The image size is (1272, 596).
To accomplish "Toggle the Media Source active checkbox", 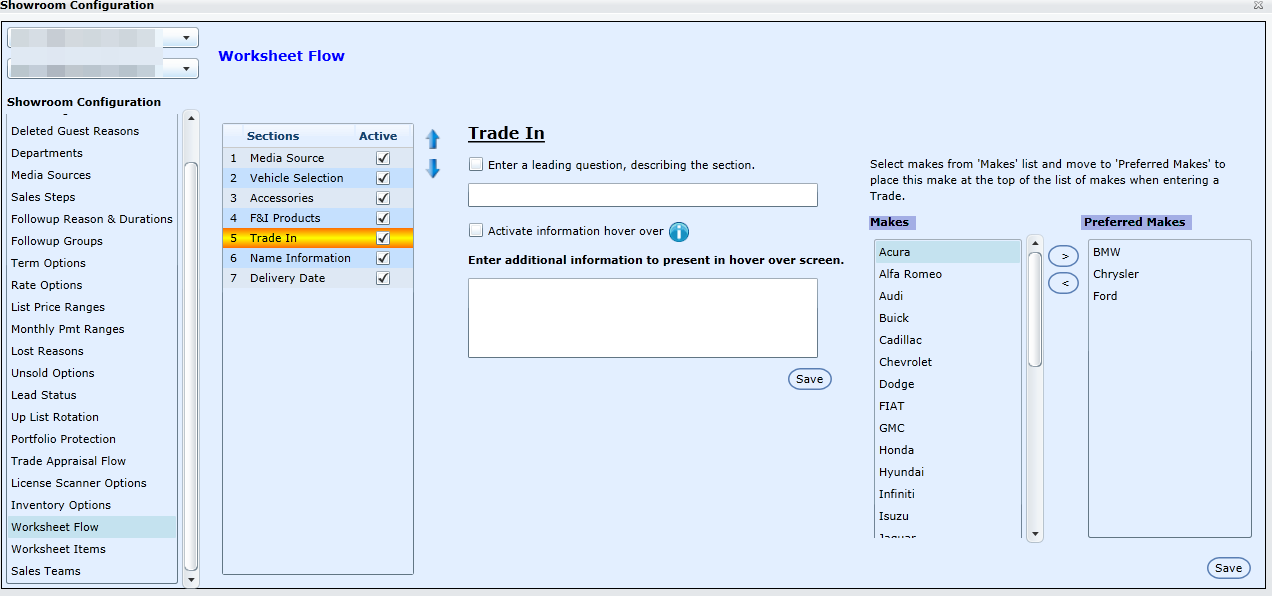I will click(x=382, y=158).
